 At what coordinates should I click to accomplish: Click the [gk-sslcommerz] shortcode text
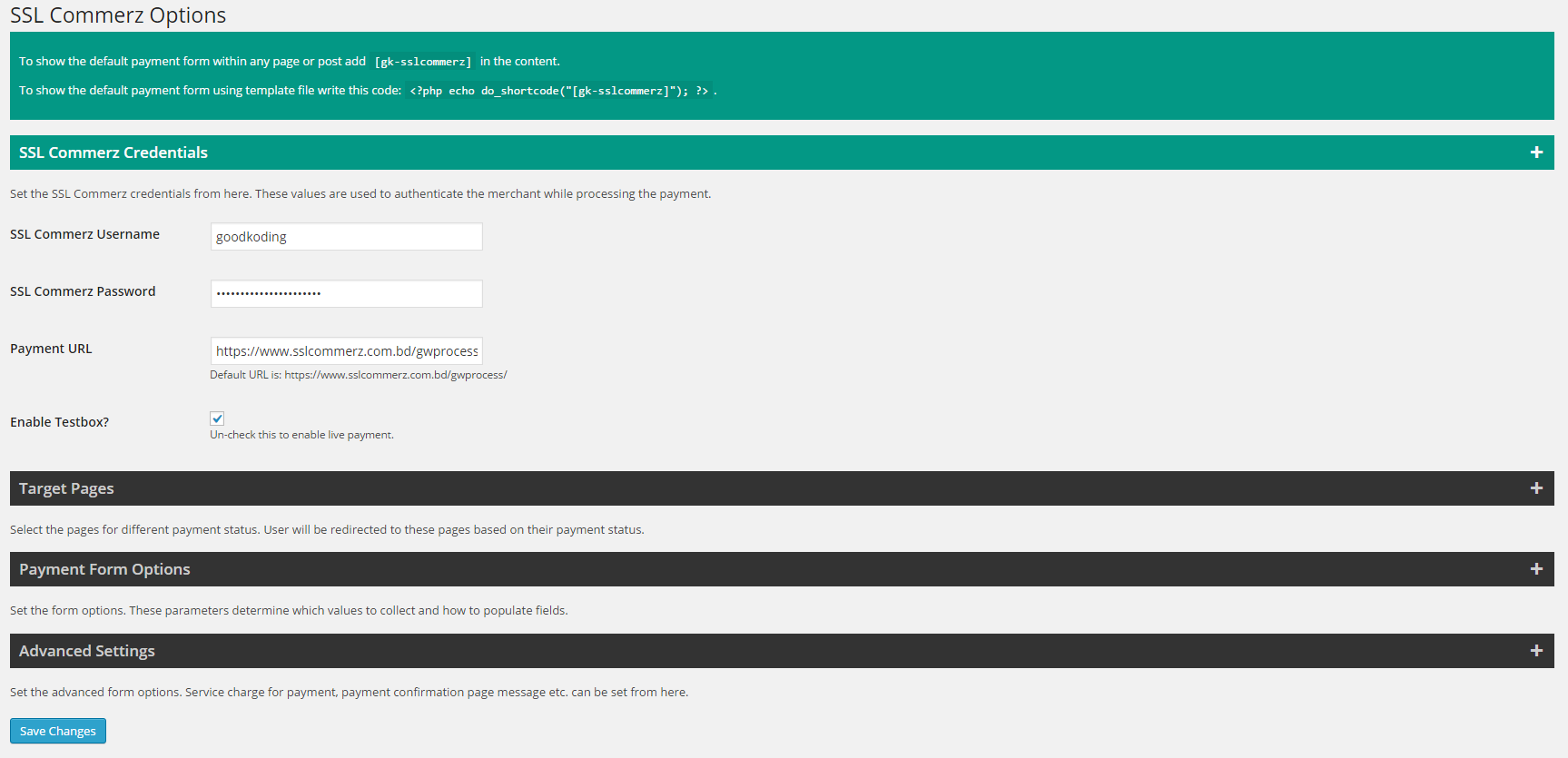point(423,62)
